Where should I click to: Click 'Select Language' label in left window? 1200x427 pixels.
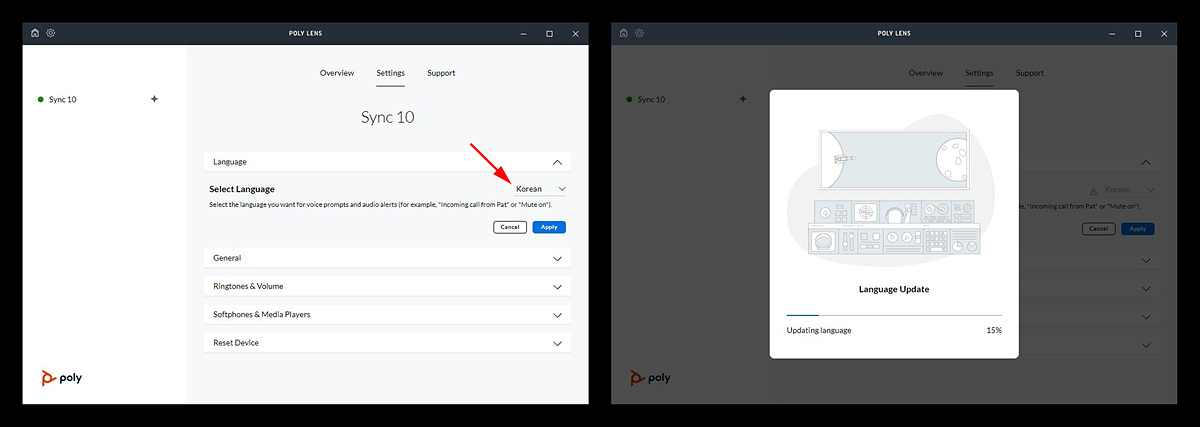242,189
